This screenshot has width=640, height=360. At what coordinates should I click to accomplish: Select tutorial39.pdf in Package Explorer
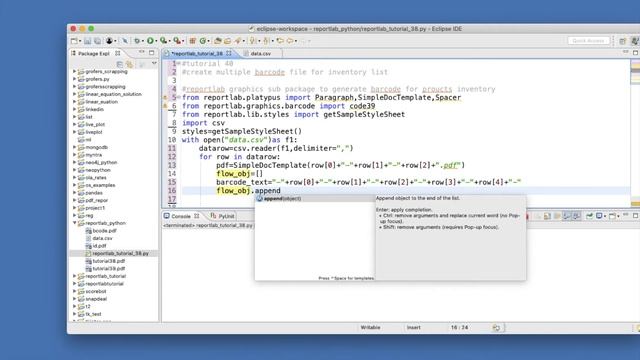coord(109,269)
